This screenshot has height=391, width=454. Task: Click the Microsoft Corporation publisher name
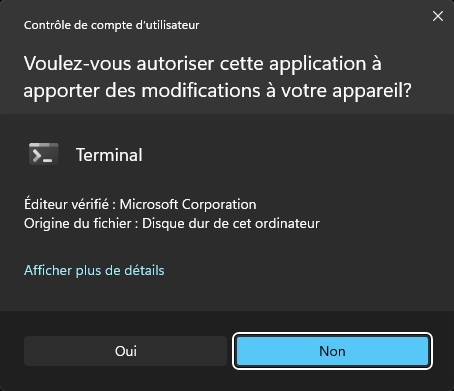[188, 204]
